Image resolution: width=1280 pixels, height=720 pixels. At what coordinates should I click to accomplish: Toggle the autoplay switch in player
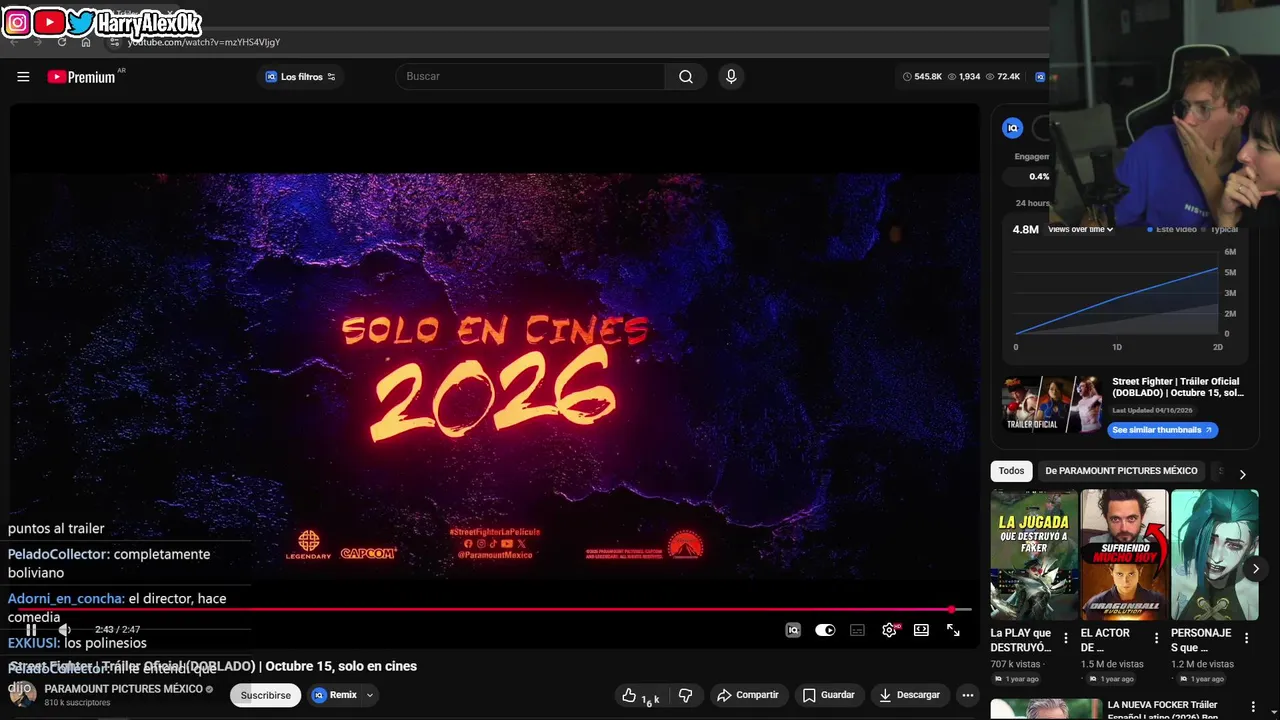point(825,630)
